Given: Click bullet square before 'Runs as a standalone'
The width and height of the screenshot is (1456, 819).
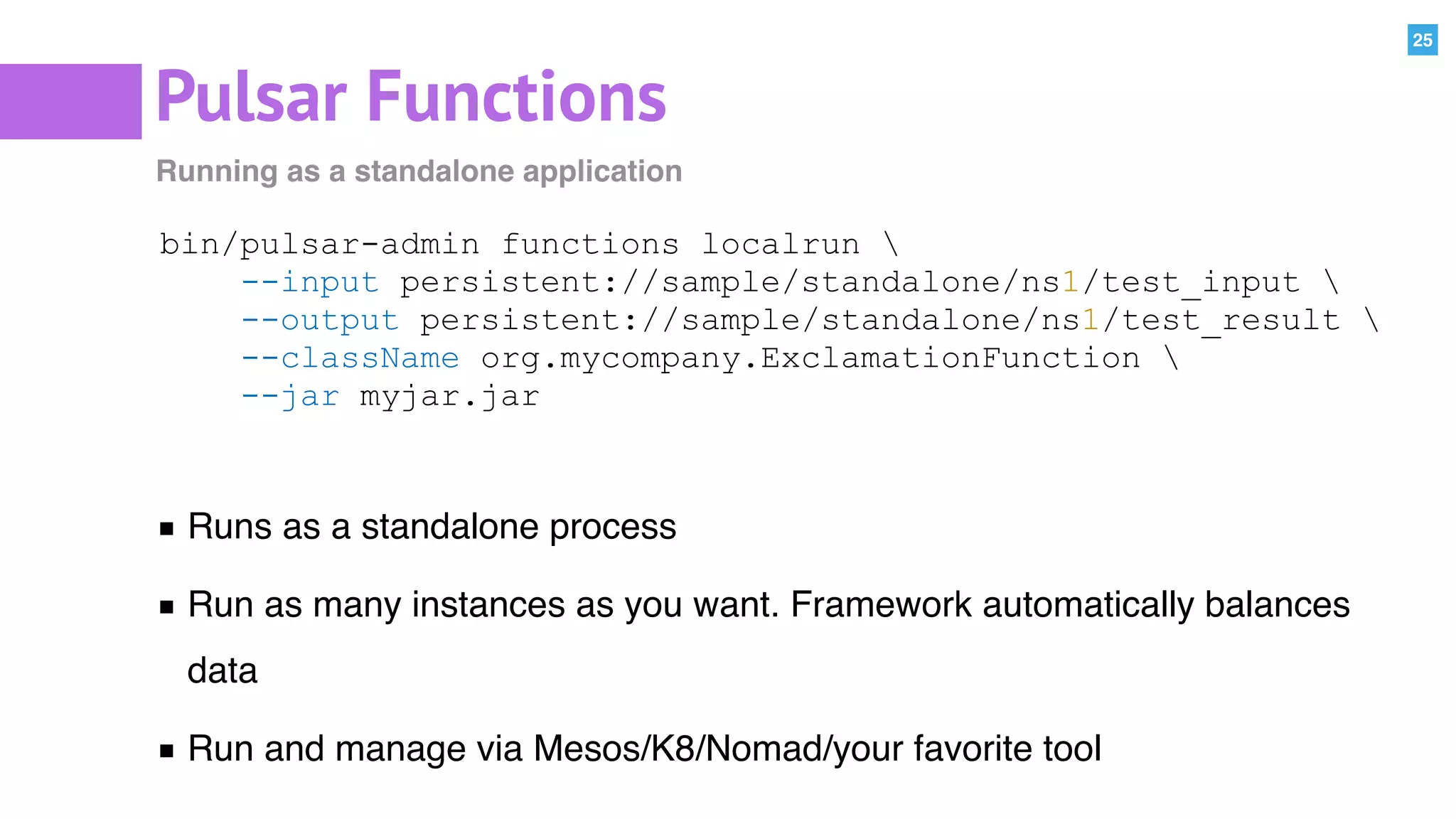Looking at the screenshot, I should click(x=167, y=528).
